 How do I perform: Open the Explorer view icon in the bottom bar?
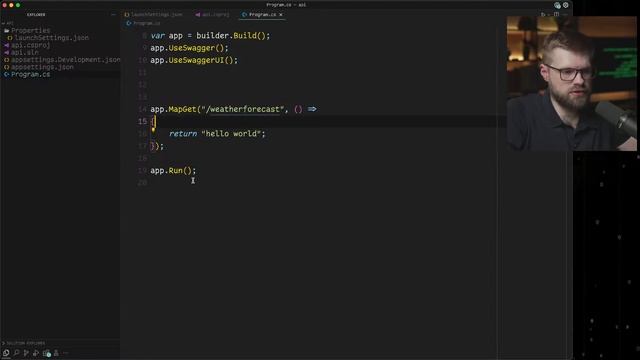pyautogui.click(x=6, y=353)
